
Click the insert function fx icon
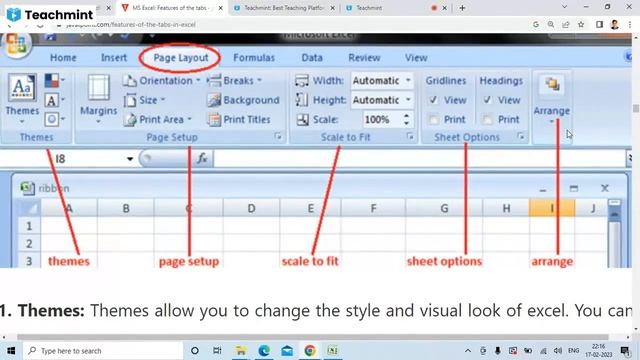202,158
